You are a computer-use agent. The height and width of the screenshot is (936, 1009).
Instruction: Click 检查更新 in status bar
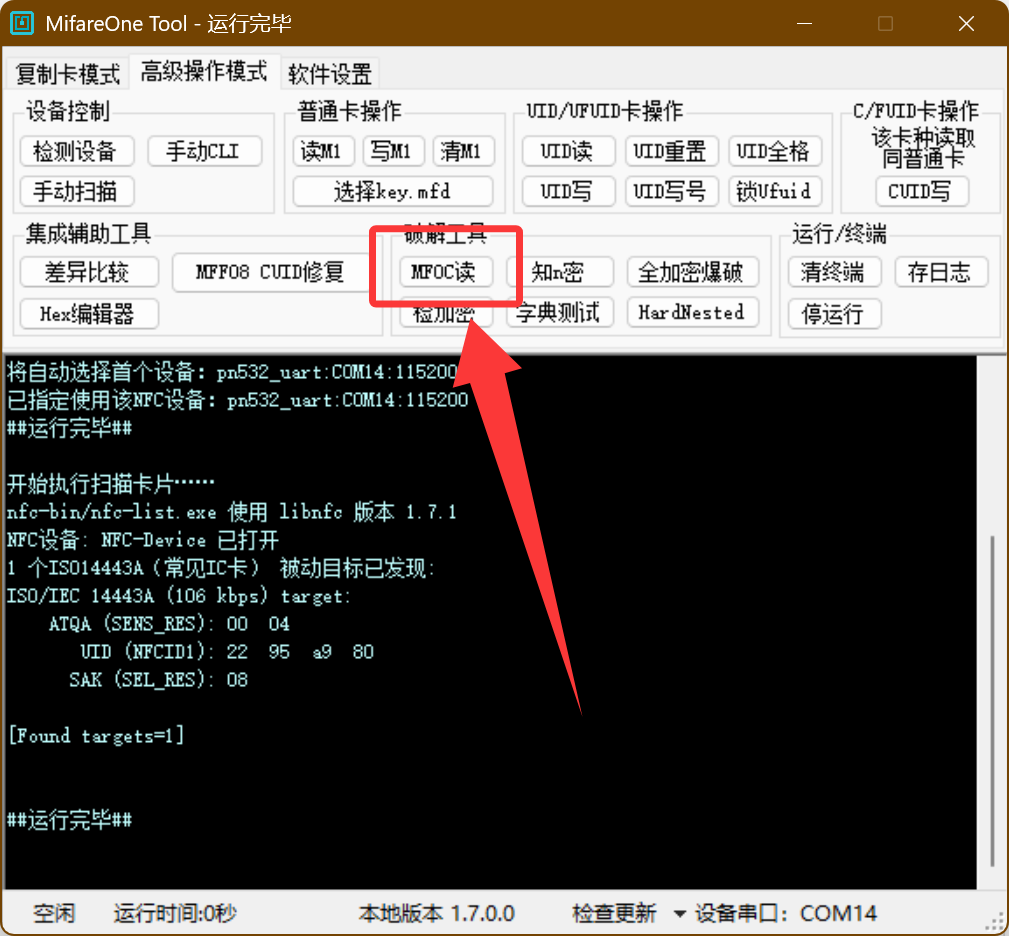(614, 913)
